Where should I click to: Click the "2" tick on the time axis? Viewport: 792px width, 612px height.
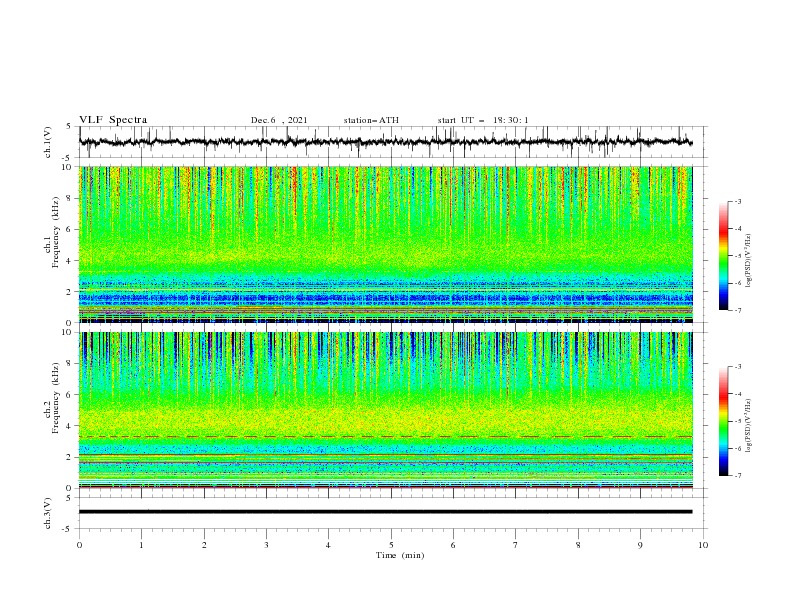(x=204, y=545)
